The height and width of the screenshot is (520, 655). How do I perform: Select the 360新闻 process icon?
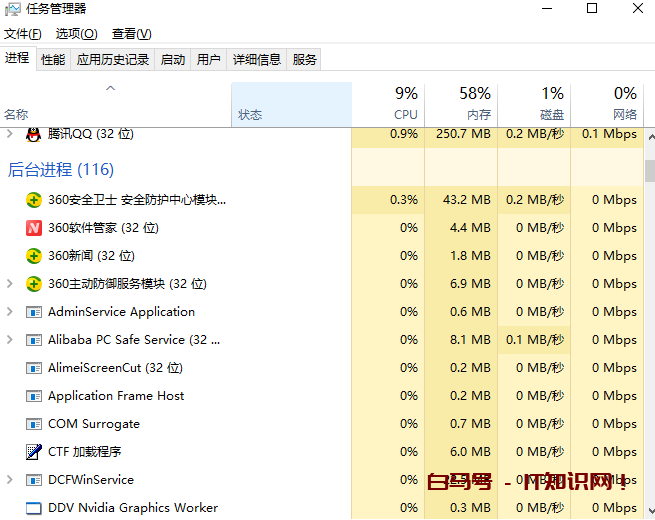click(34, 256)
